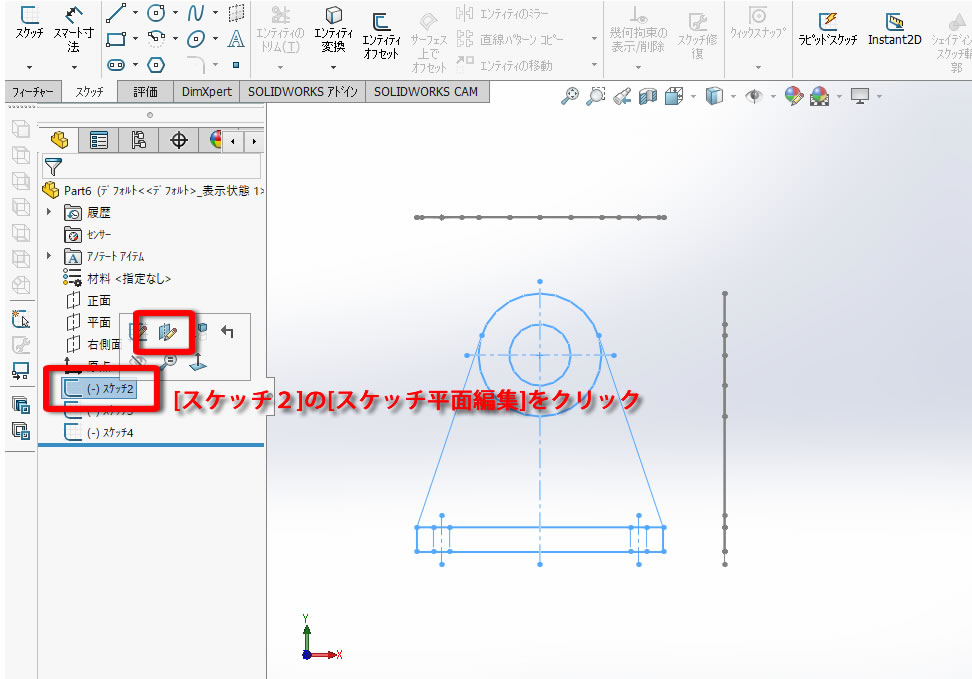
Task: Click Normal To icon in context toolbar
Action: click(198, 361)
